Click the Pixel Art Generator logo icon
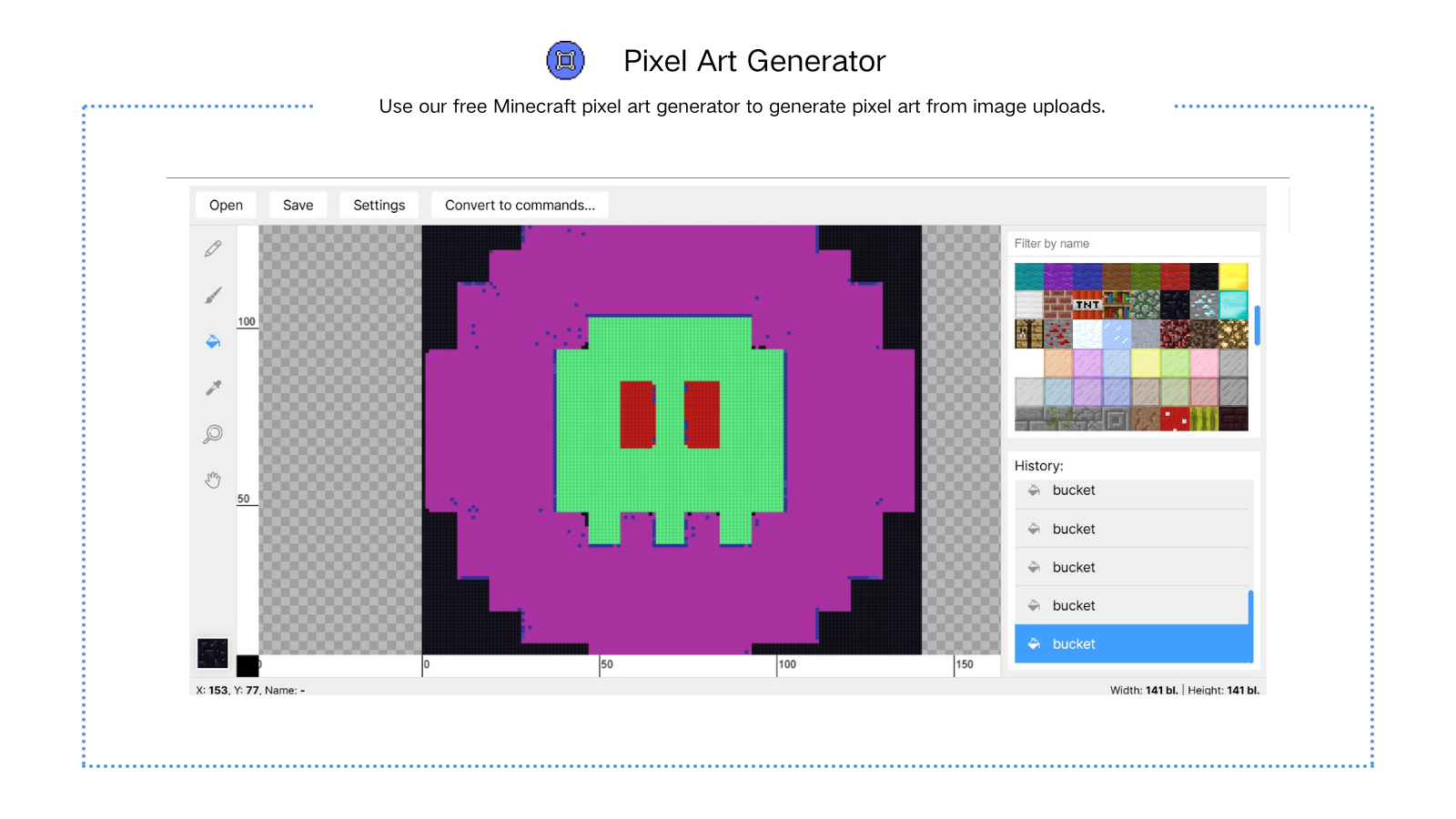The width and height of the screenshot is (1456, 819). tap(565, 61)
